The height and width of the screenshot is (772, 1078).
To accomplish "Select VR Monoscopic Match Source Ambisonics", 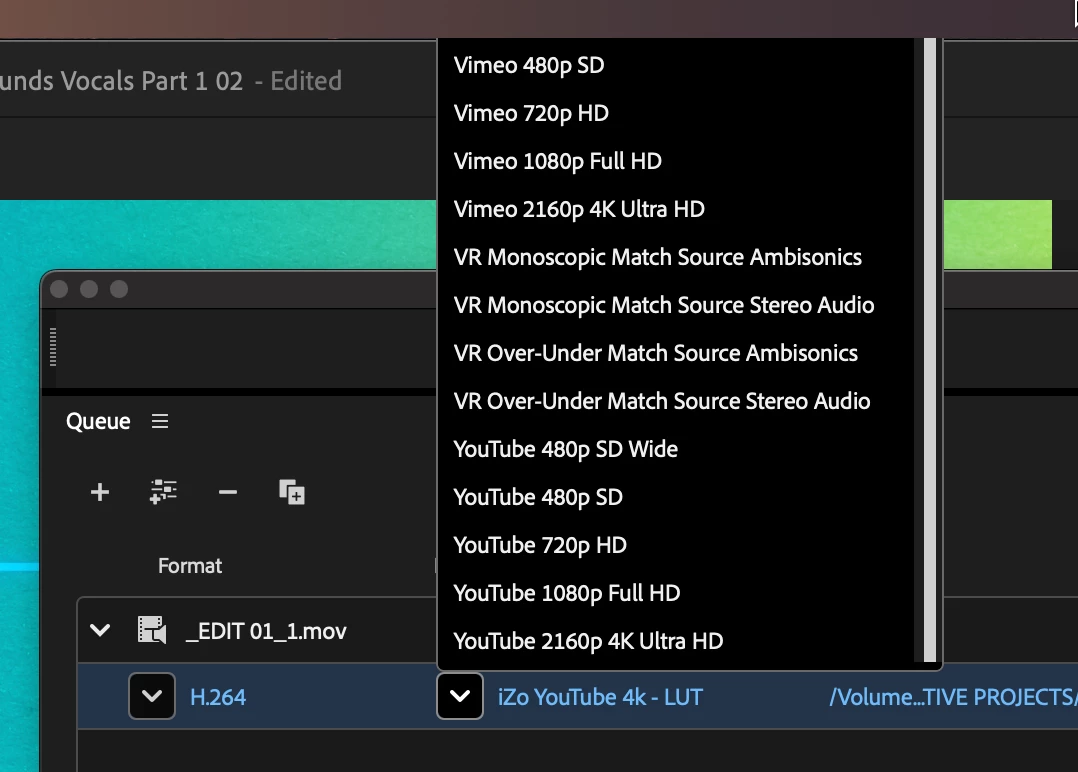I will (x=676, y=257).
